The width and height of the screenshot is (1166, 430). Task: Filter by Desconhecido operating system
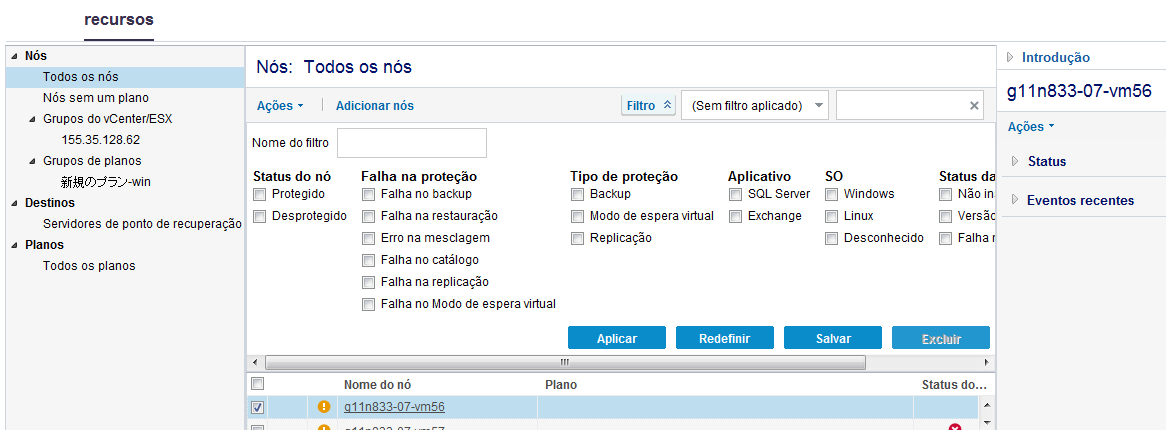831,239
